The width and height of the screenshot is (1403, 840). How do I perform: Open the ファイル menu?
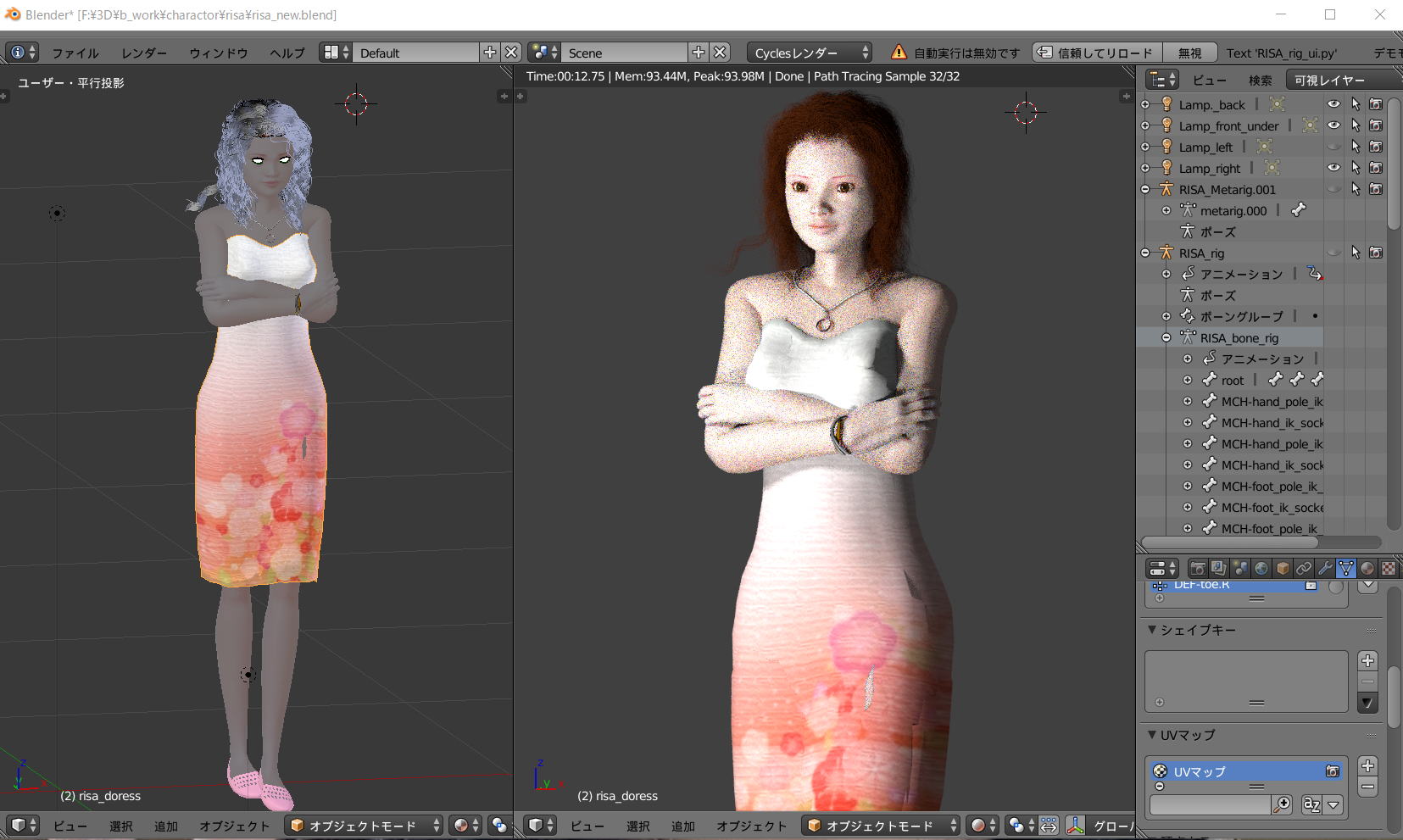75,53
